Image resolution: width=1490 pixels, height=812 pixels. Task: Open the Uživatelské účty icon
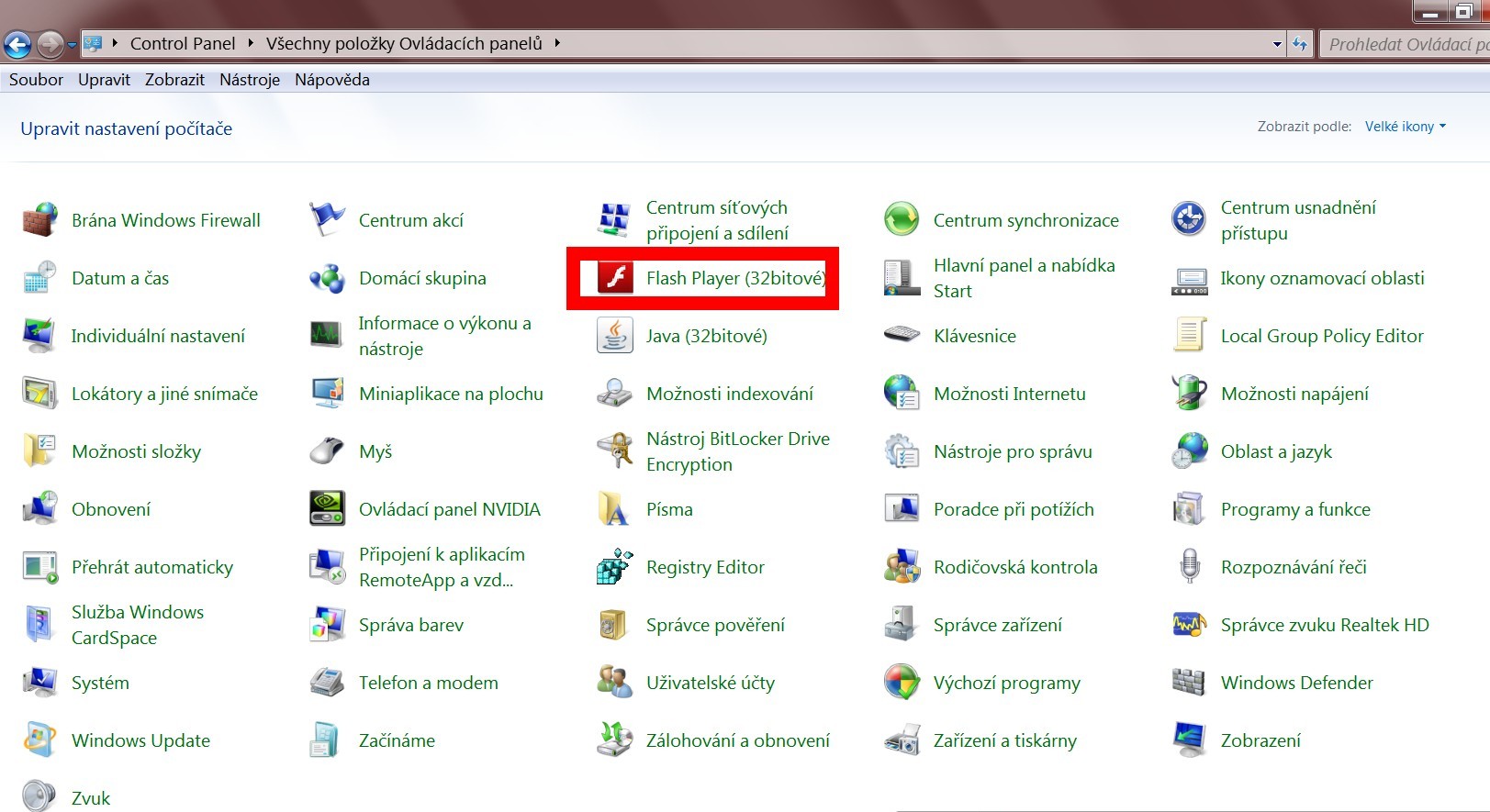click(x=614, y=683)
